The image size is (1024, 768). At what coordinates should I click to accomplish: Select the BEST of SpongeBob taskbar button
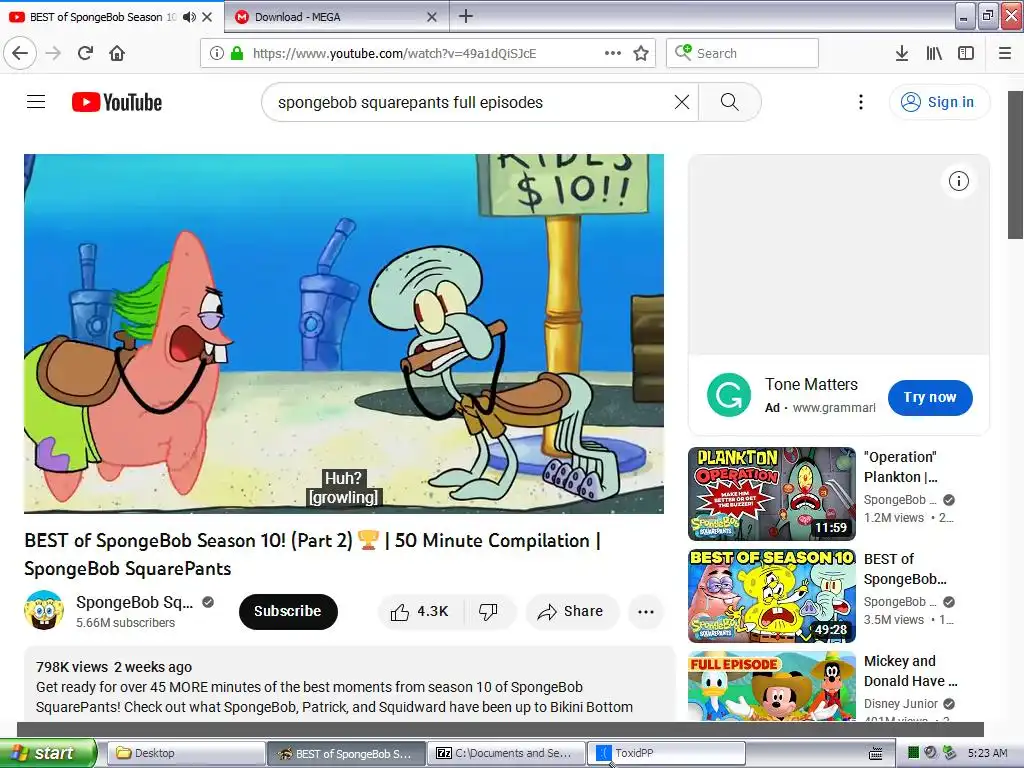point(345,753)
